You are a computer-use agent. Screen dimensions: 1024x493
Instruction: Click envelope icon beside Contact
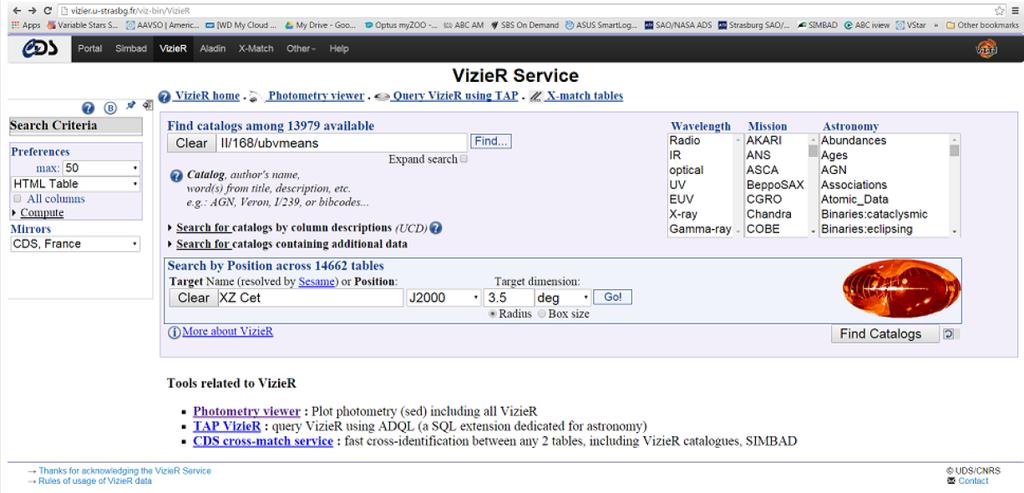click(x=951, y=481)
